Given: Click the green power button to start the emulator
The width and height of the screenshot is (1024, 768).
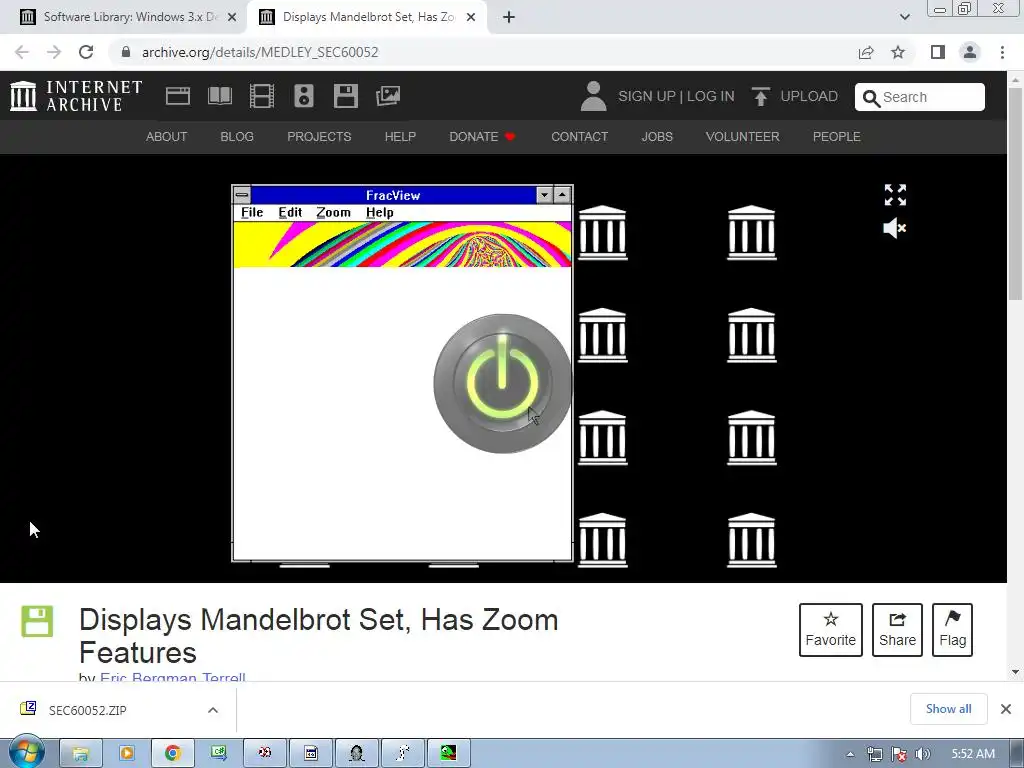Looking at the screenshot, I should pyautogui.click(x=502, y=383).
